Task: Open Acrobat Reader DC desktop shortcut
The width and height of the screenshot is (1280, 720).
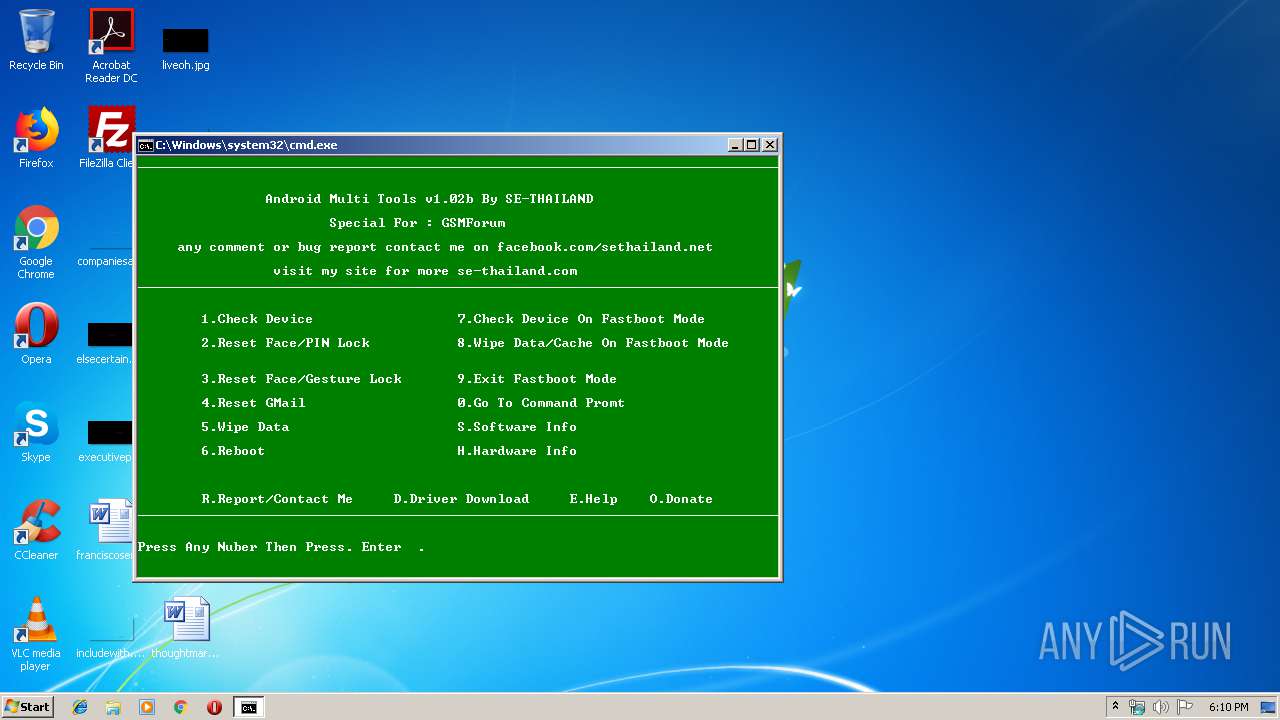Action: 111,45
